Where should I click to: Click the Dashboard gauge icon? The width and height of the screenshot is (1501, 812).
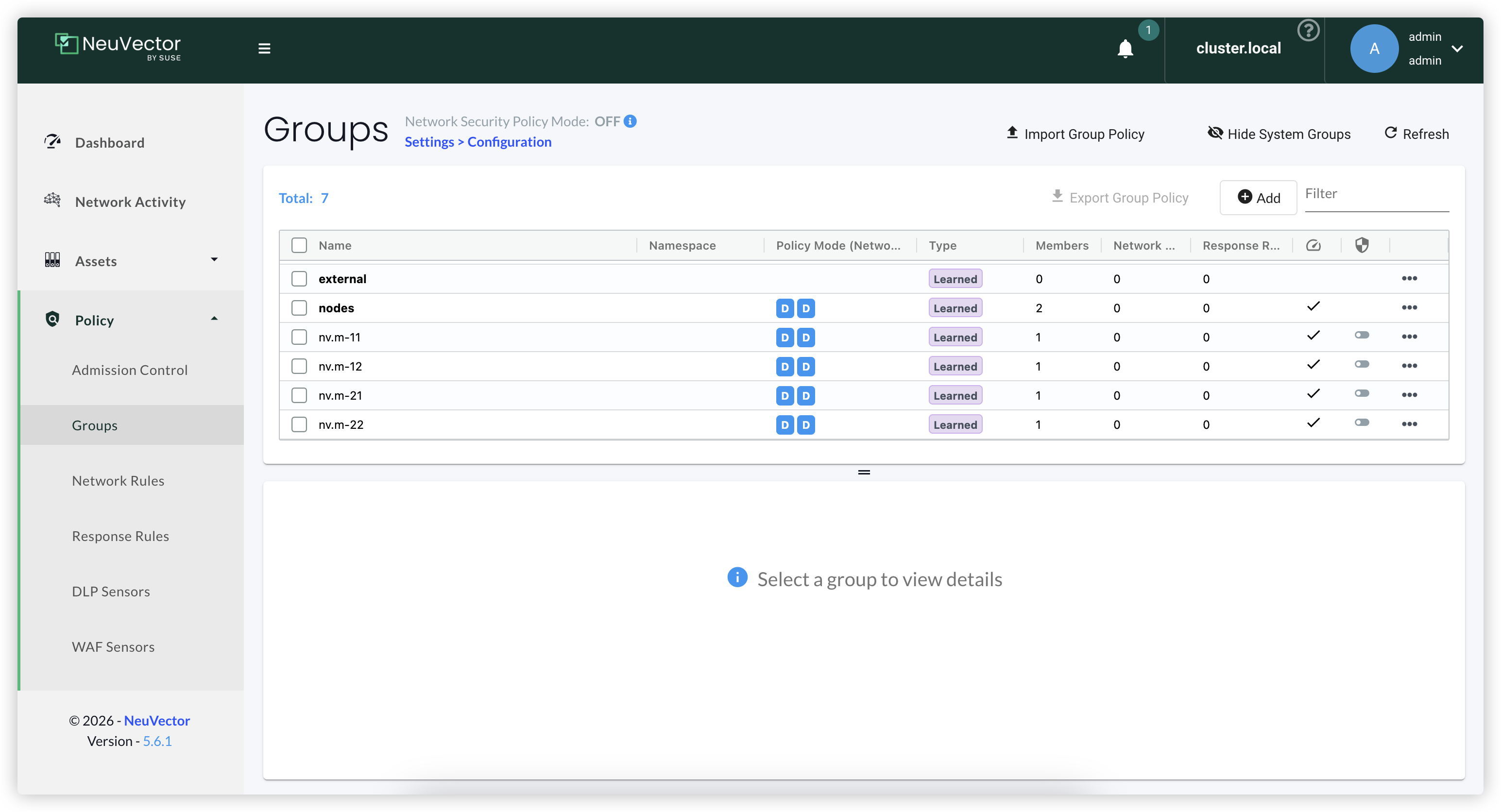click(x=52, y=141)
